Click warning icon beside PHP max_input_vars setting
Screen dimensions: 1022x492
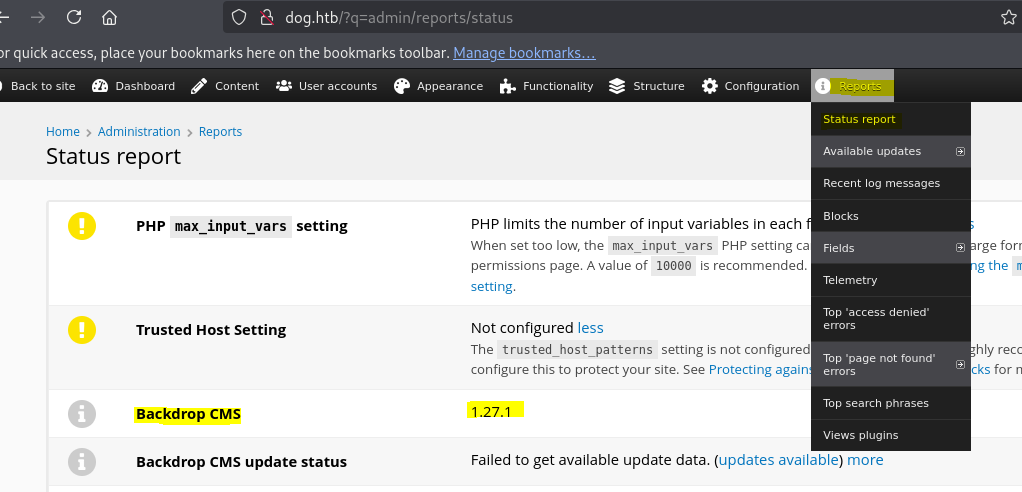[x=81, y=226]
